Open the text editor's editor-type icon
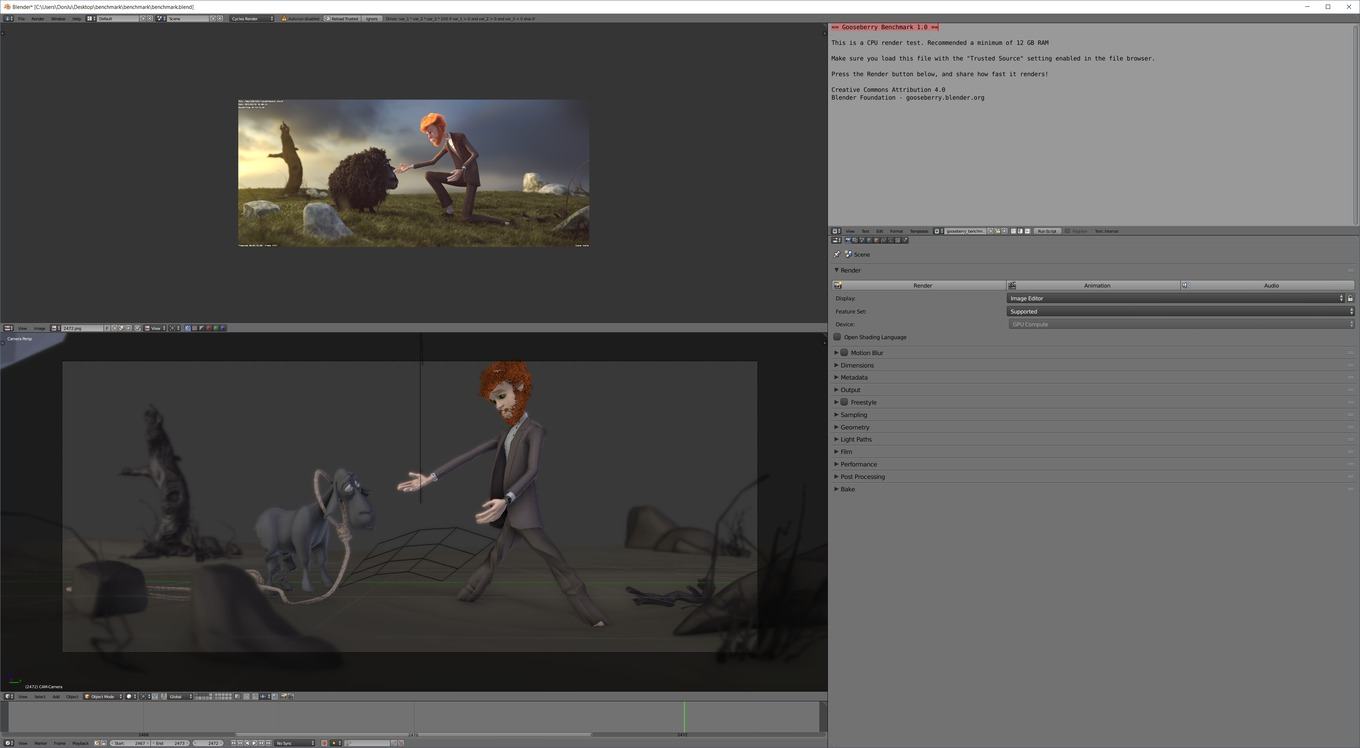 click(x=836, y=231)
